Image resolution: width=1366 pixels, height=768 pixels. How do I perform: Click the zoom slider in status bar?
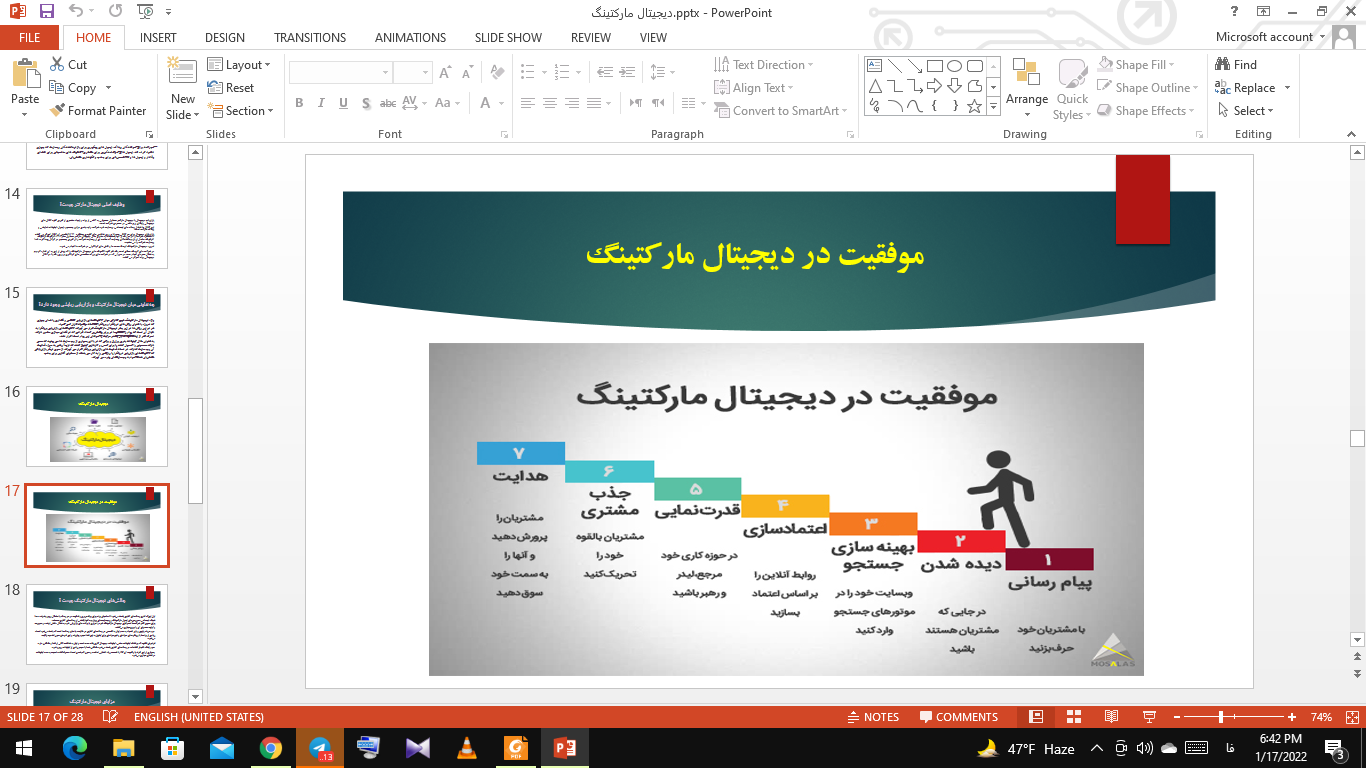pos(1221,717)
